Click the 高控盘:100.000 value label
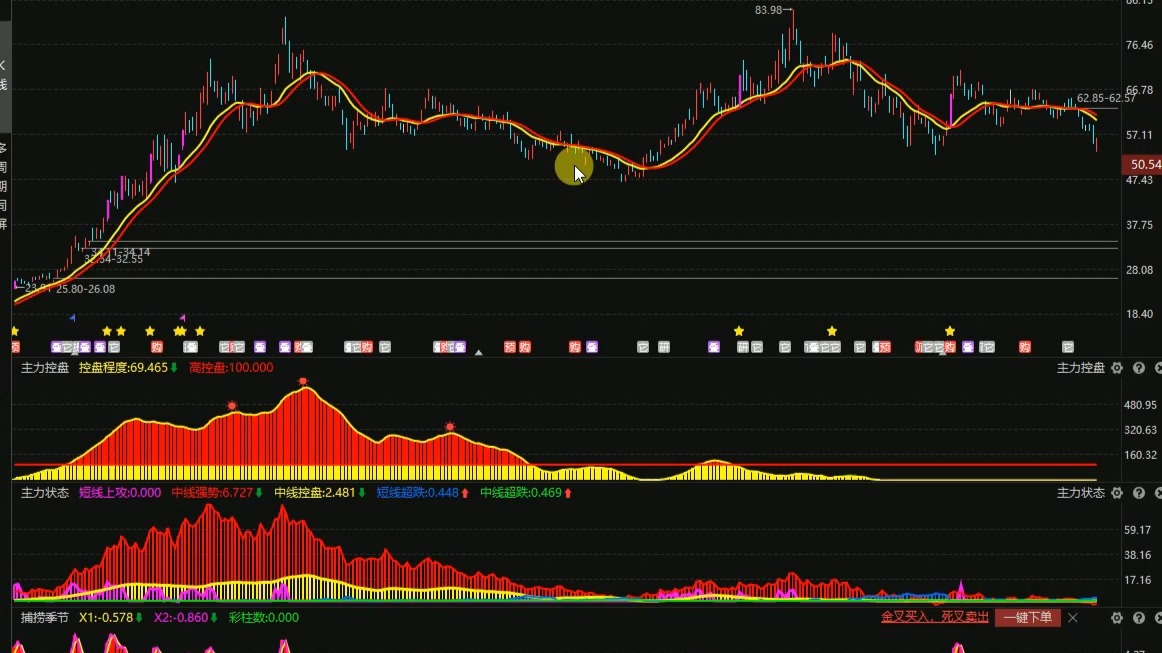 coord(231,368)
